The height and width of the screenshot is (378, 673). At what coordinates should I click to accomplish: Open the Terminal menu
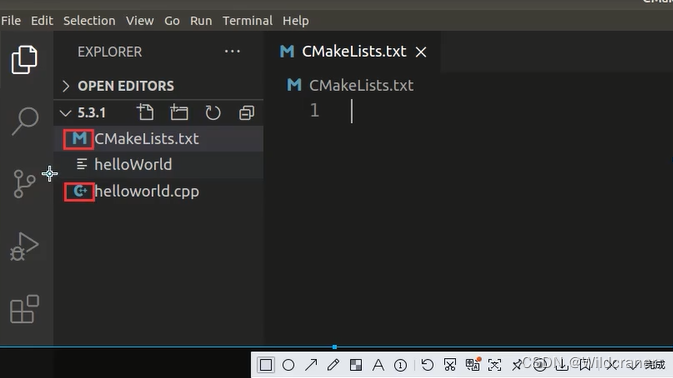(247, 21)
